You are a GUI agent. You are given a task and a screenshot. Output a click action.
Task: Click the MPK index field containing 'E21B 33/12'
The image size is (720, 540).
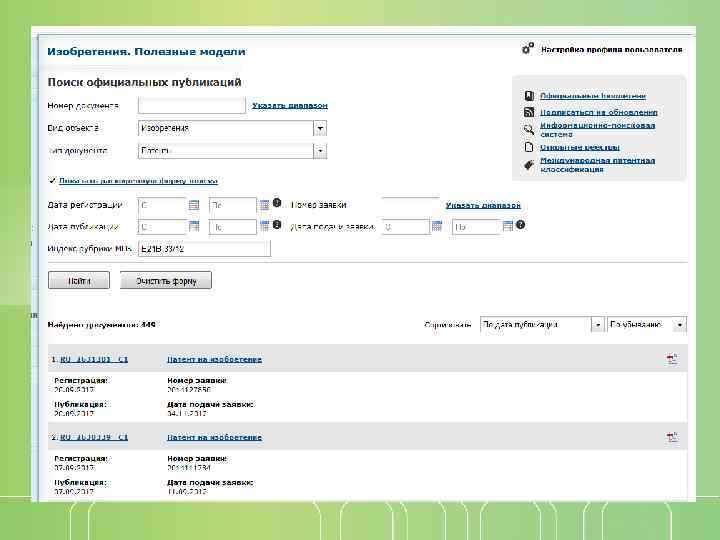pyautogui.click(x=204, y=249)
